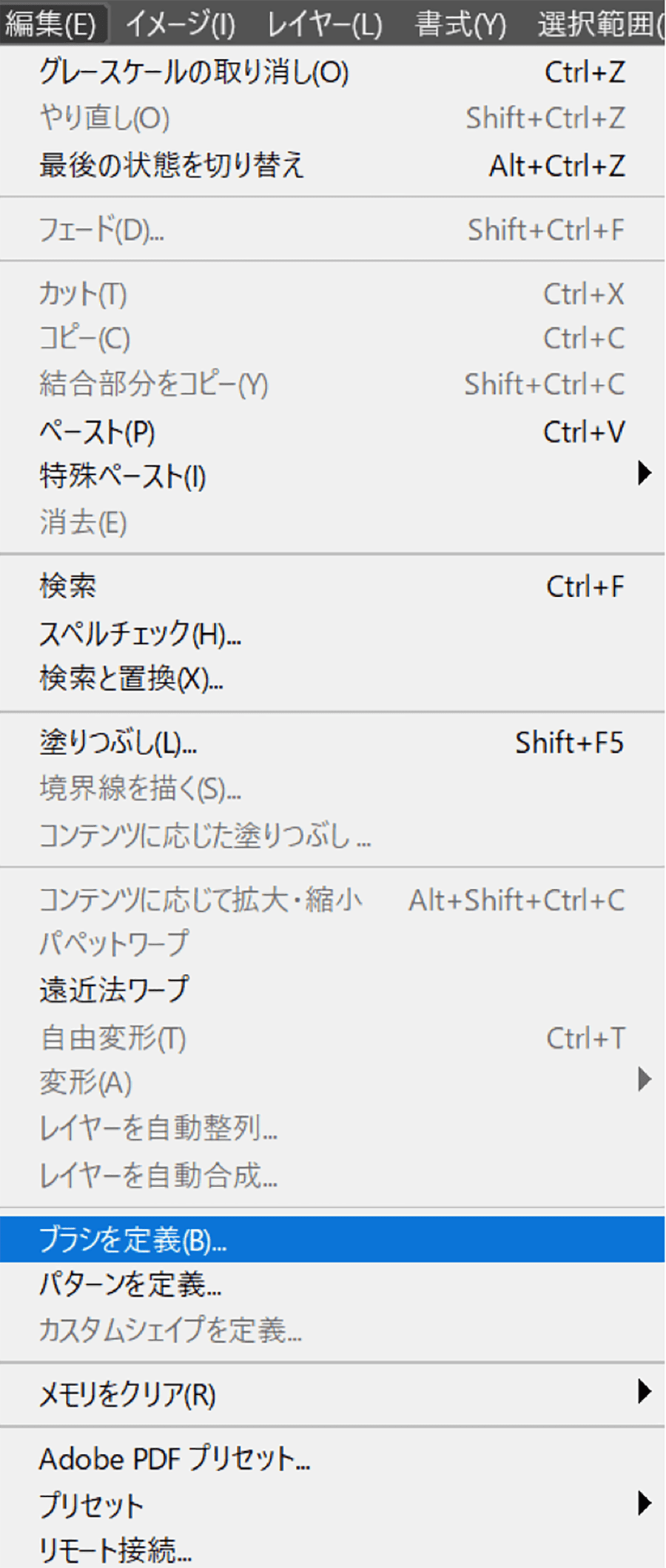666x1568 pixels.
Task: Select 検索と置換(X)... menu entry
Action: [x=131, y=678]
